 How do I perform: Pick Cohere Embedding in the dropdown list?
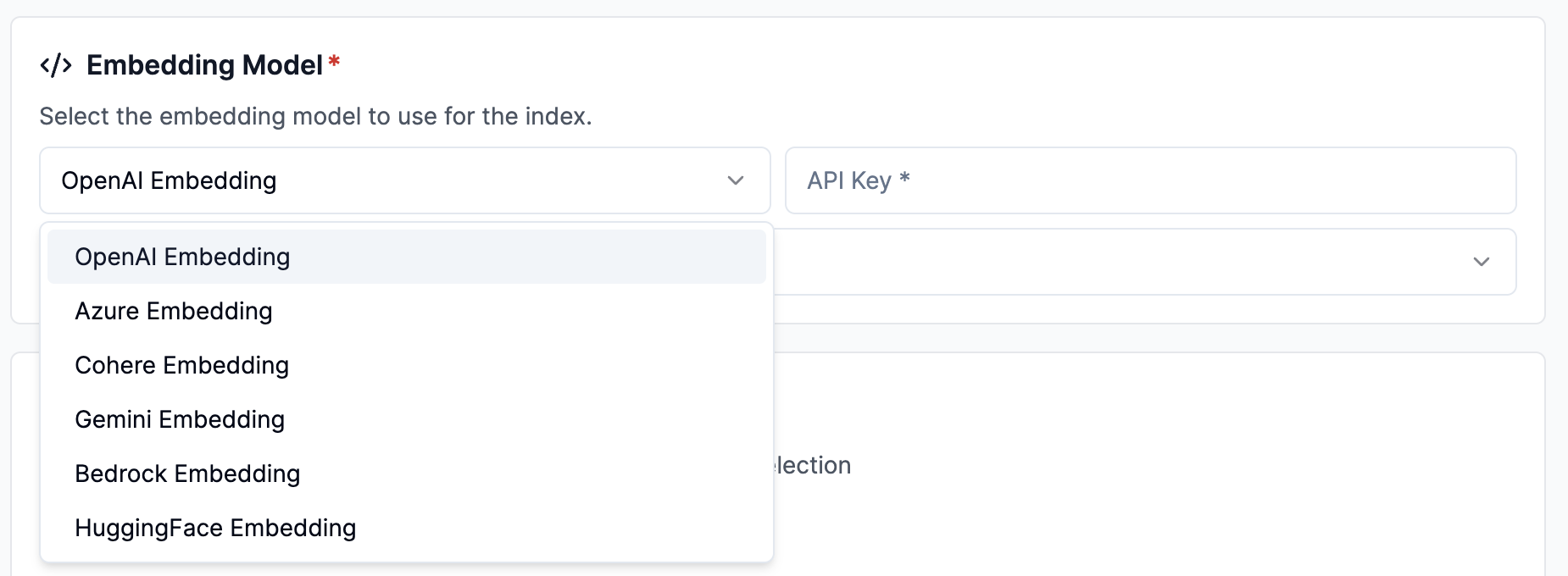(x=182, y=365)
